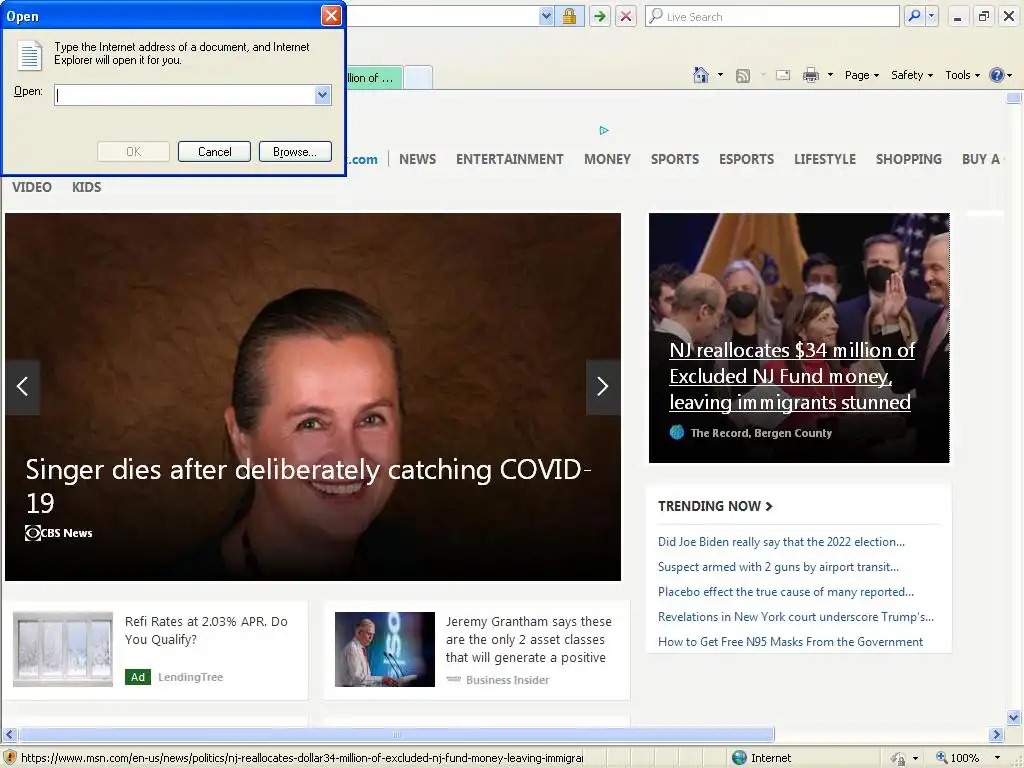The height and width of the screenshot is (768, 1024).
Task: Click the Refi Rates window ad thumbnail
Action: pyautogui.click(x=63, y=649)
